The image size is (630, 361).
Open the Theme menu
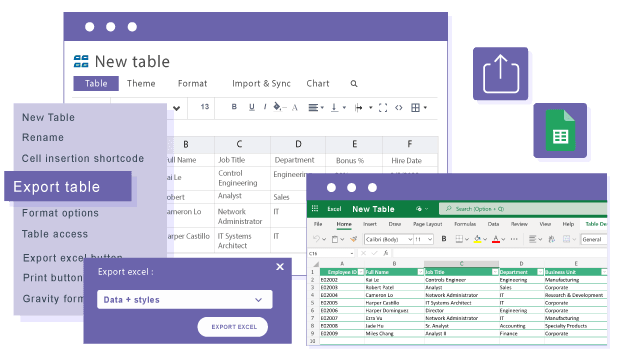(141, 83)
